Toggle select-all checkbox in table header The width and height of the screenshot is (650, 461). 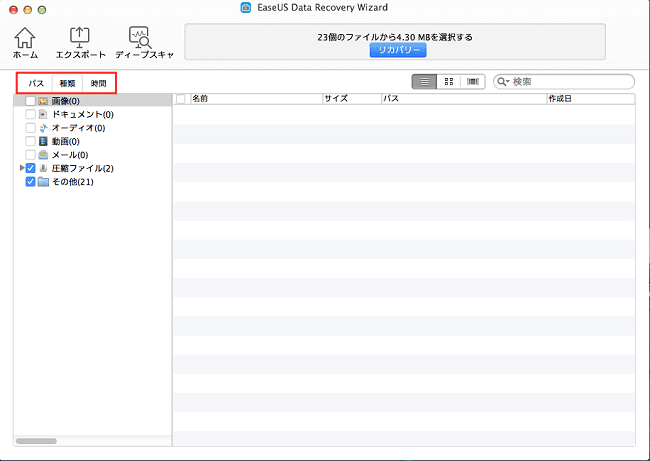(x=181, y=99)
